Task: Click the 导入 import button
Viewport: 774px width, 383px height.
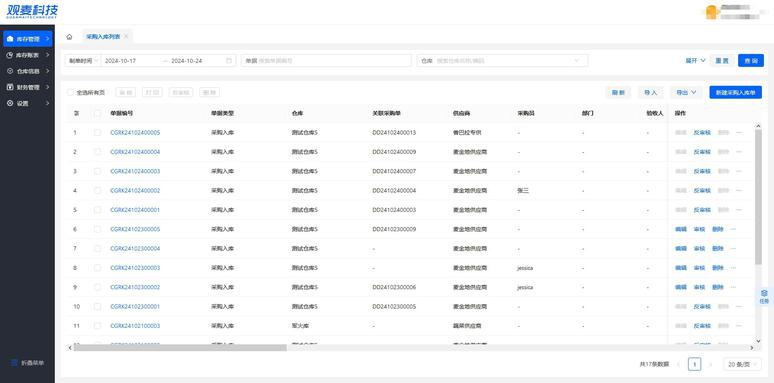Action: [x=651, y=92]
